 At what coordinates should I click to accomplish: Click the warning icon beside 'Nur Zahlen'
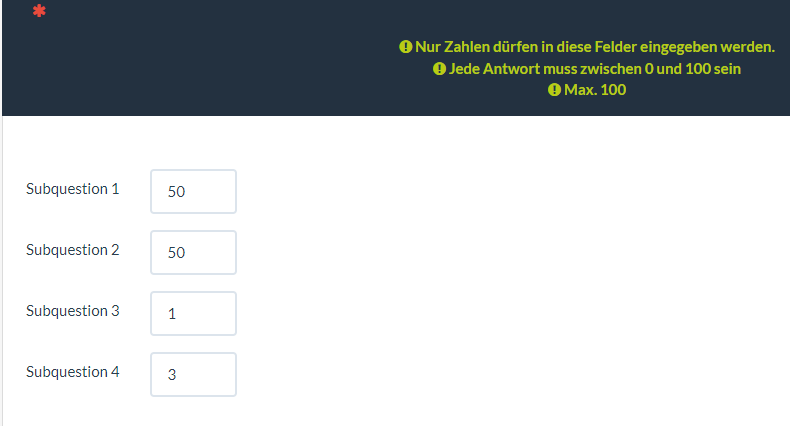[x=405, y=47]
